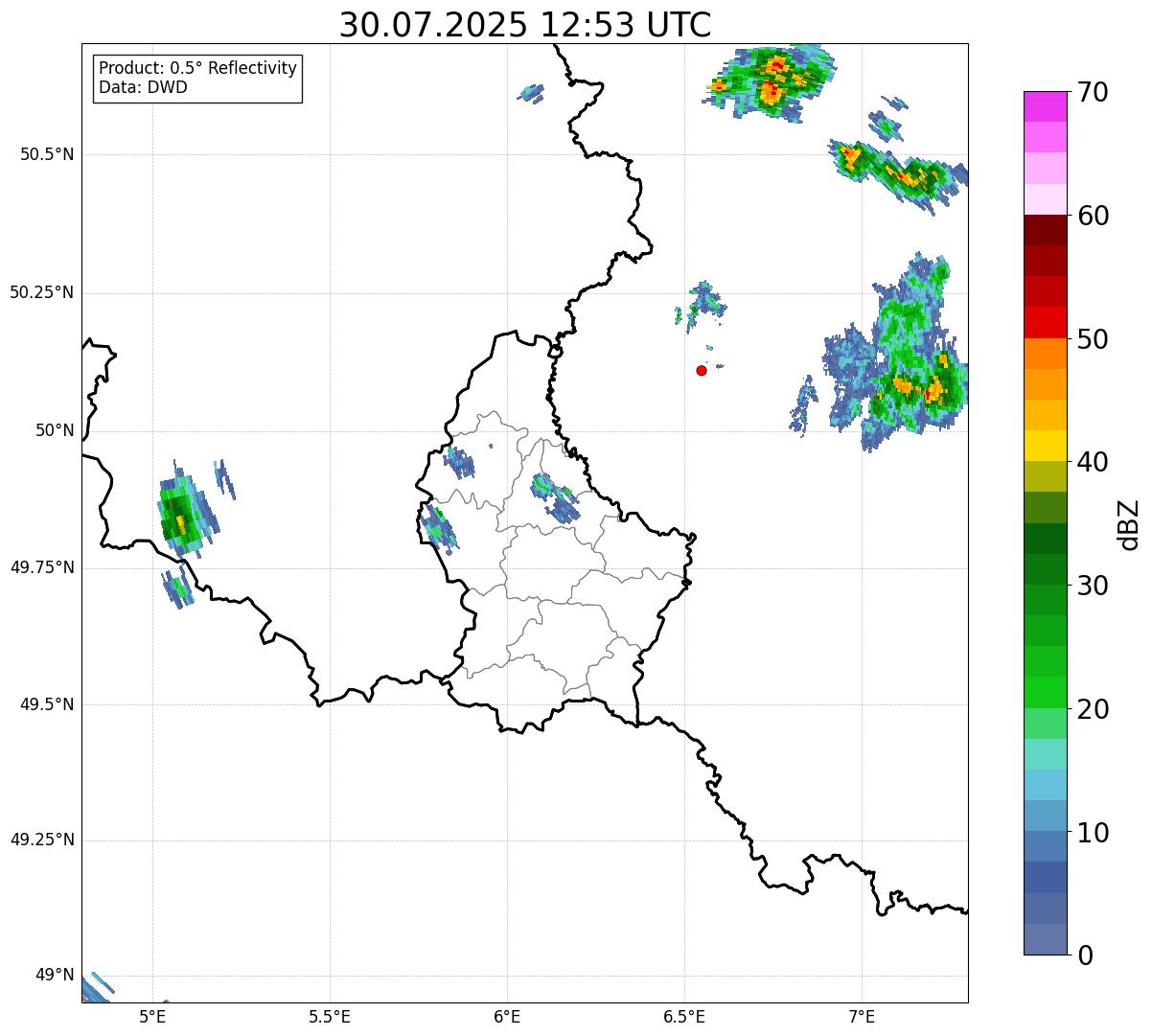Click the colorbar tick label 20
The image size is (1152, 1036).
pyautogui.click(x=1093, y=709)
